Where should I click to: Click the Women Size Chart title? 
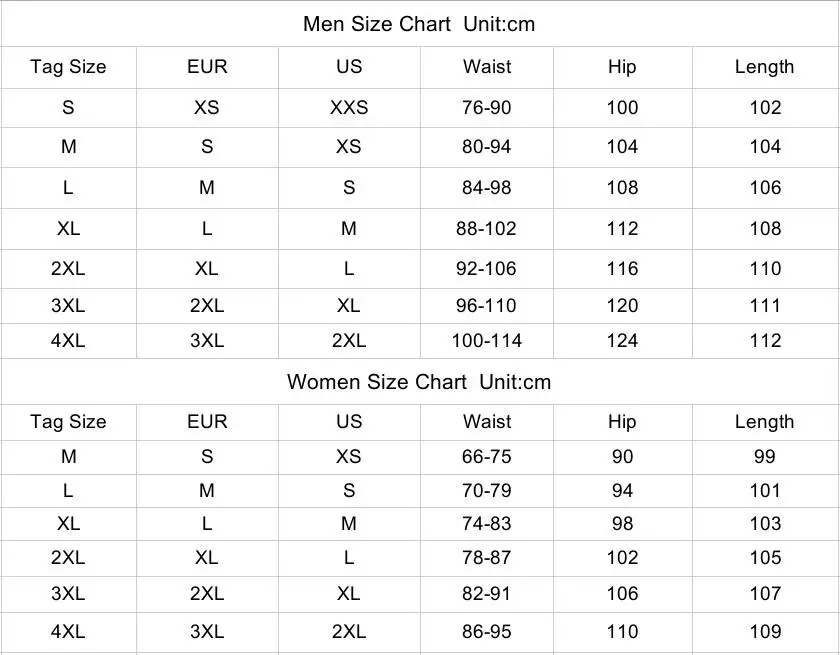419,382
